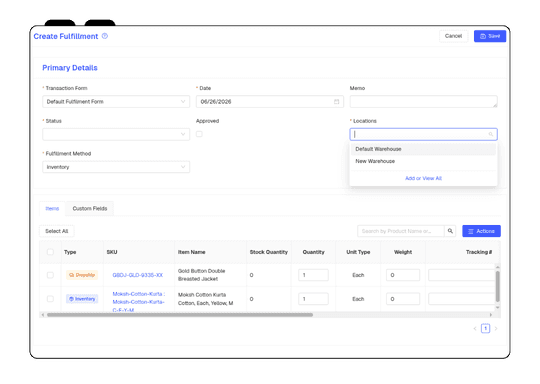Open the Actions button menu
The width and height of the screenshot is (540, 384).
pos(481,231)
